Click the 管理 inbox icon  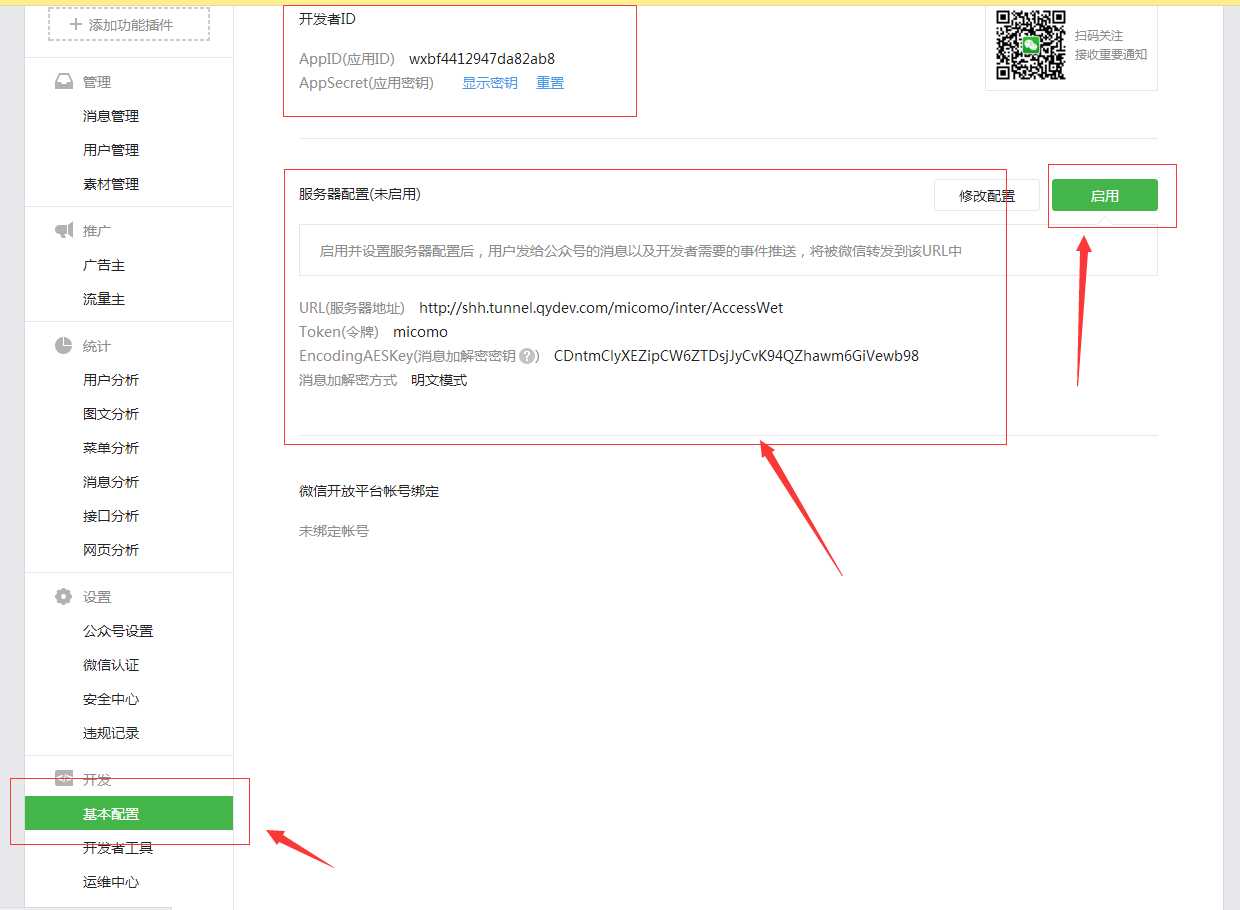64,81
